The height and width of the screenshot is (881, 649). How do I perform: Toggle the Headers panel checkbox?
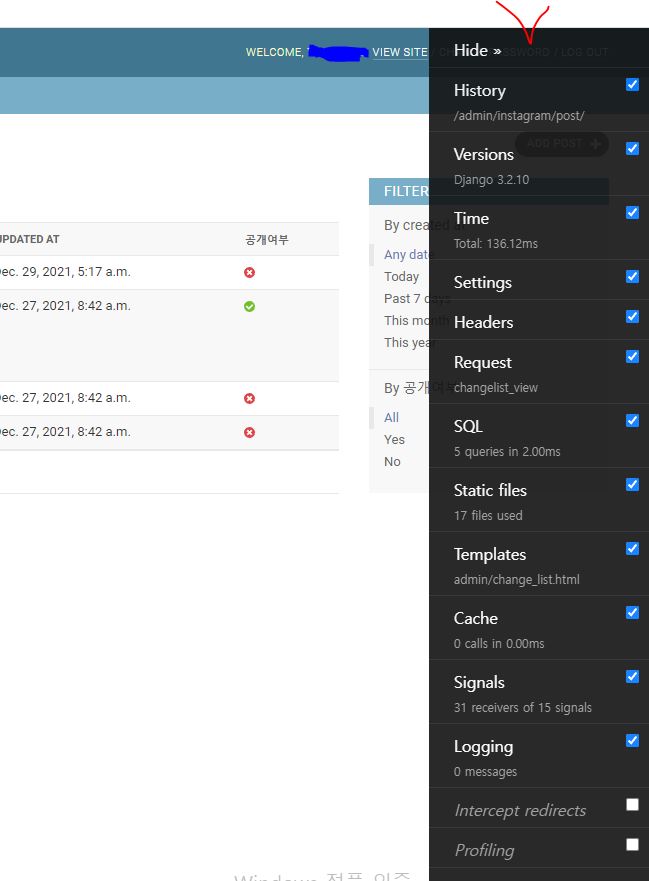pos(632,316)
